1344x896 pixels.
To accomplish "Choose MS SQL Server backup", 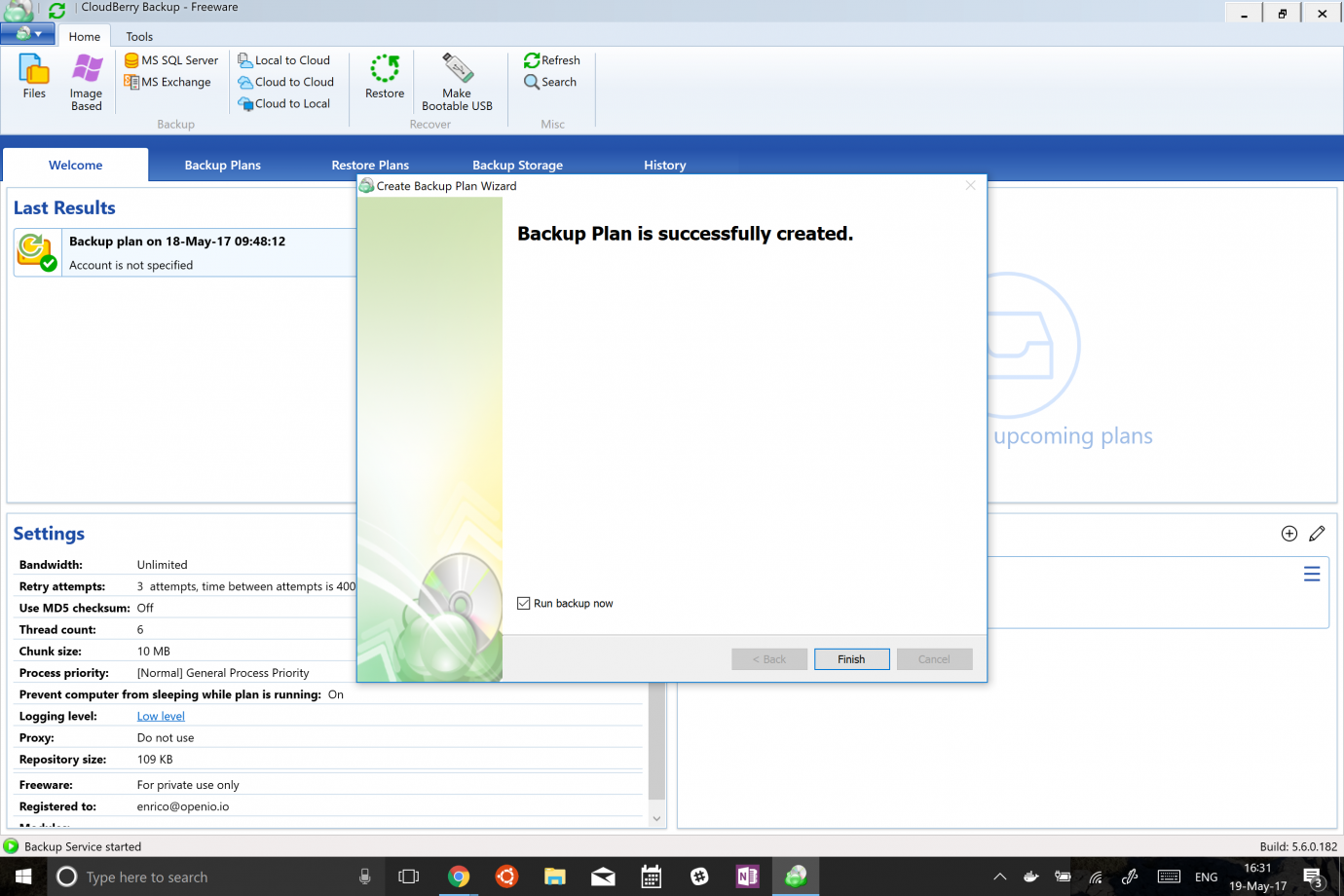I will coord(171,60).
